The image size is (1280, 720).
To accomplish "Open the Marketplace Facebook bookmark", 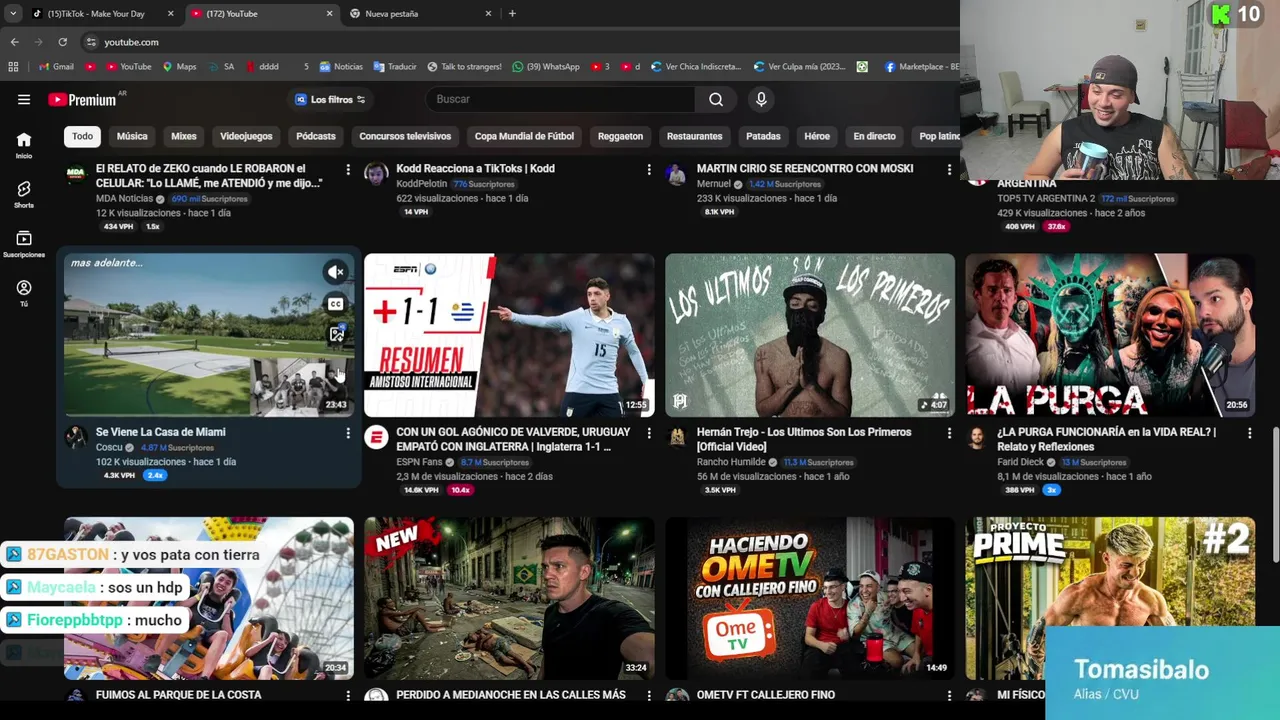I will click(x=921, y=67).
